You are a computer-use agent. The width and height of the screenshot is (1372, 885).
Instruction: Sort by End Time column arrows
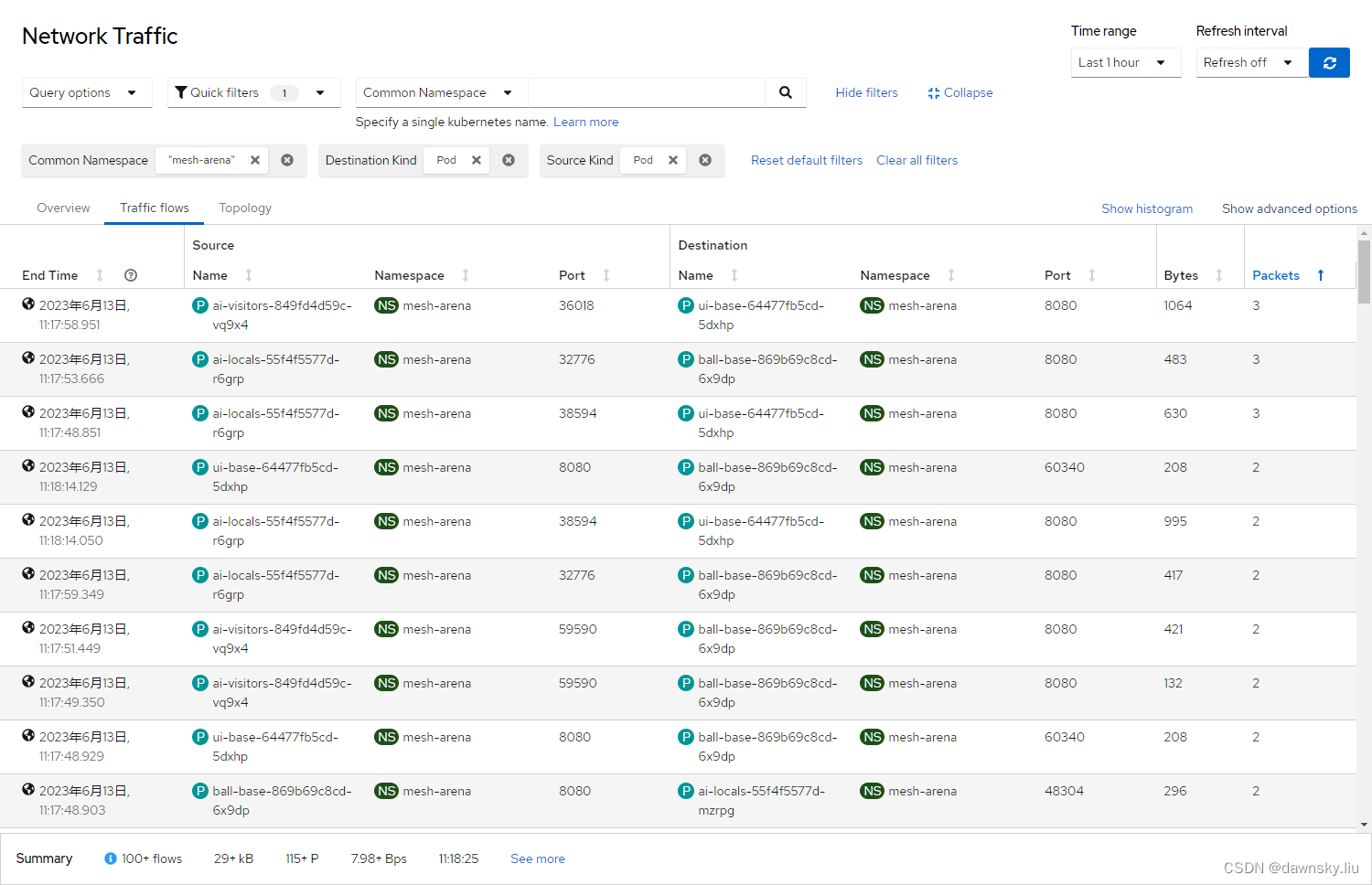pyautogui.click(x=100, y=275)
